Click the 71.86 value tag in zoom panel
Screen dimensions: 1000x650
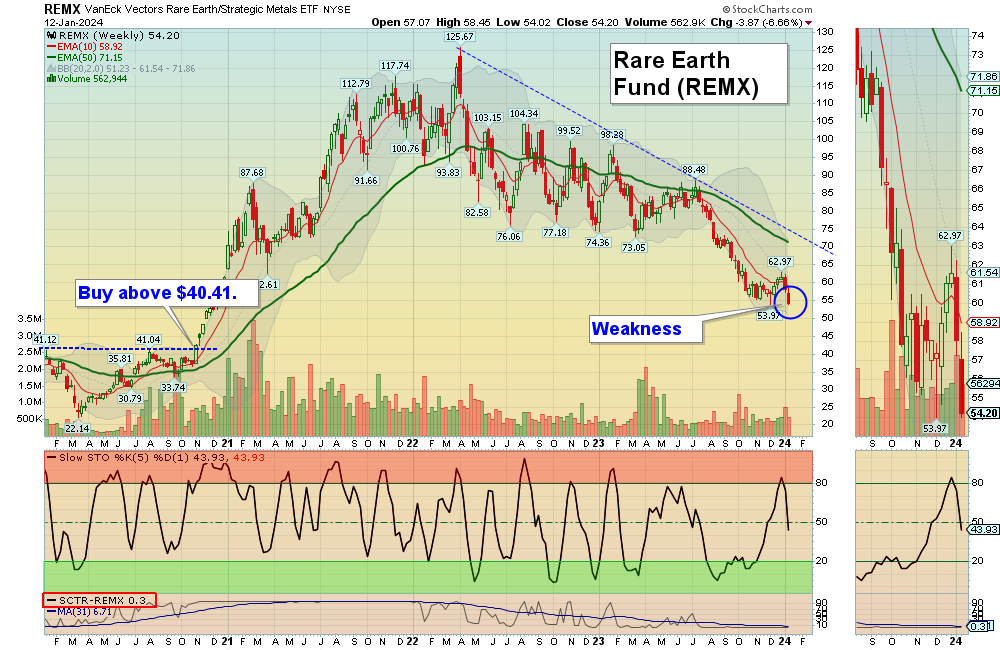point(983,77)
